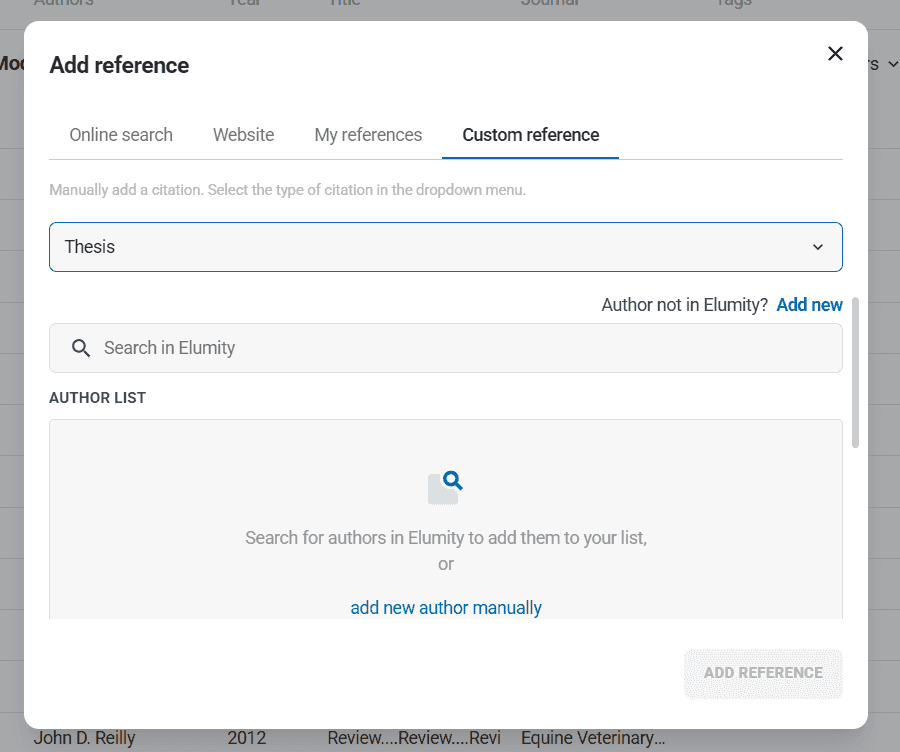
Task: Click the Add new author link
Action: point(809,305)
